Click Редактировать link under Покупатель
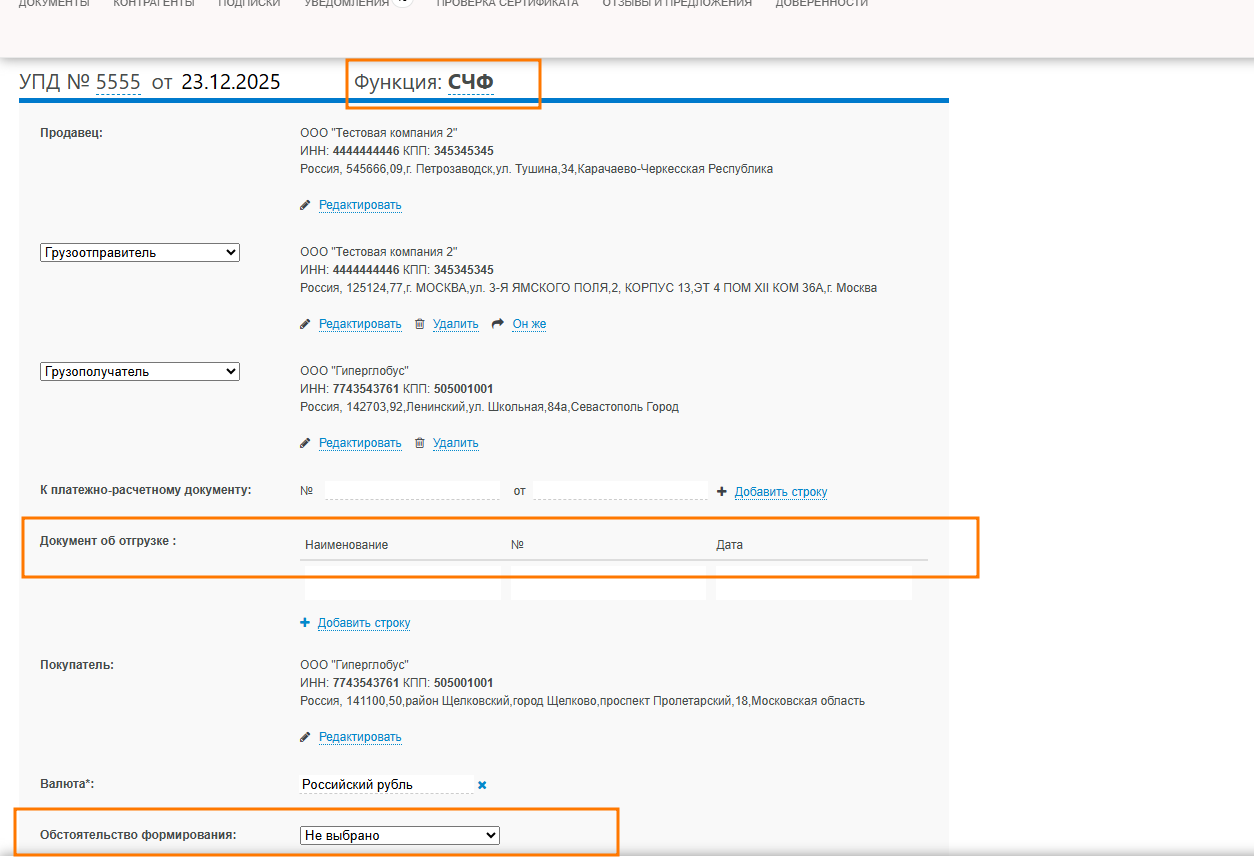 360,737
